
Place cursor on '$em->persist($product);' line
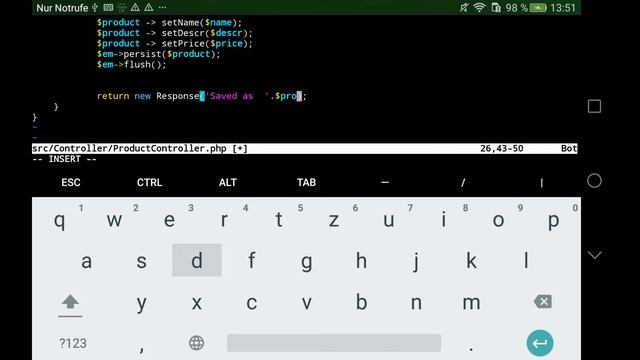pos(158,54)
